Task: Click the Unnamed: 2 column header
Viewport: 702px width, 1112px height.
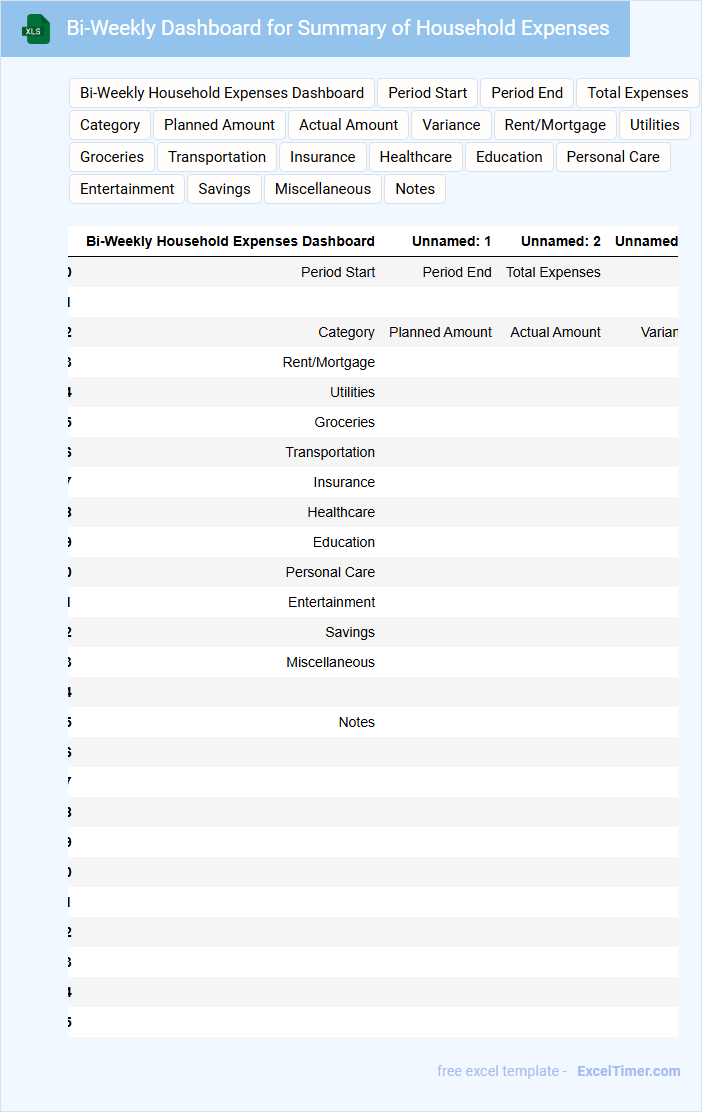Action: tap(560, 241)
